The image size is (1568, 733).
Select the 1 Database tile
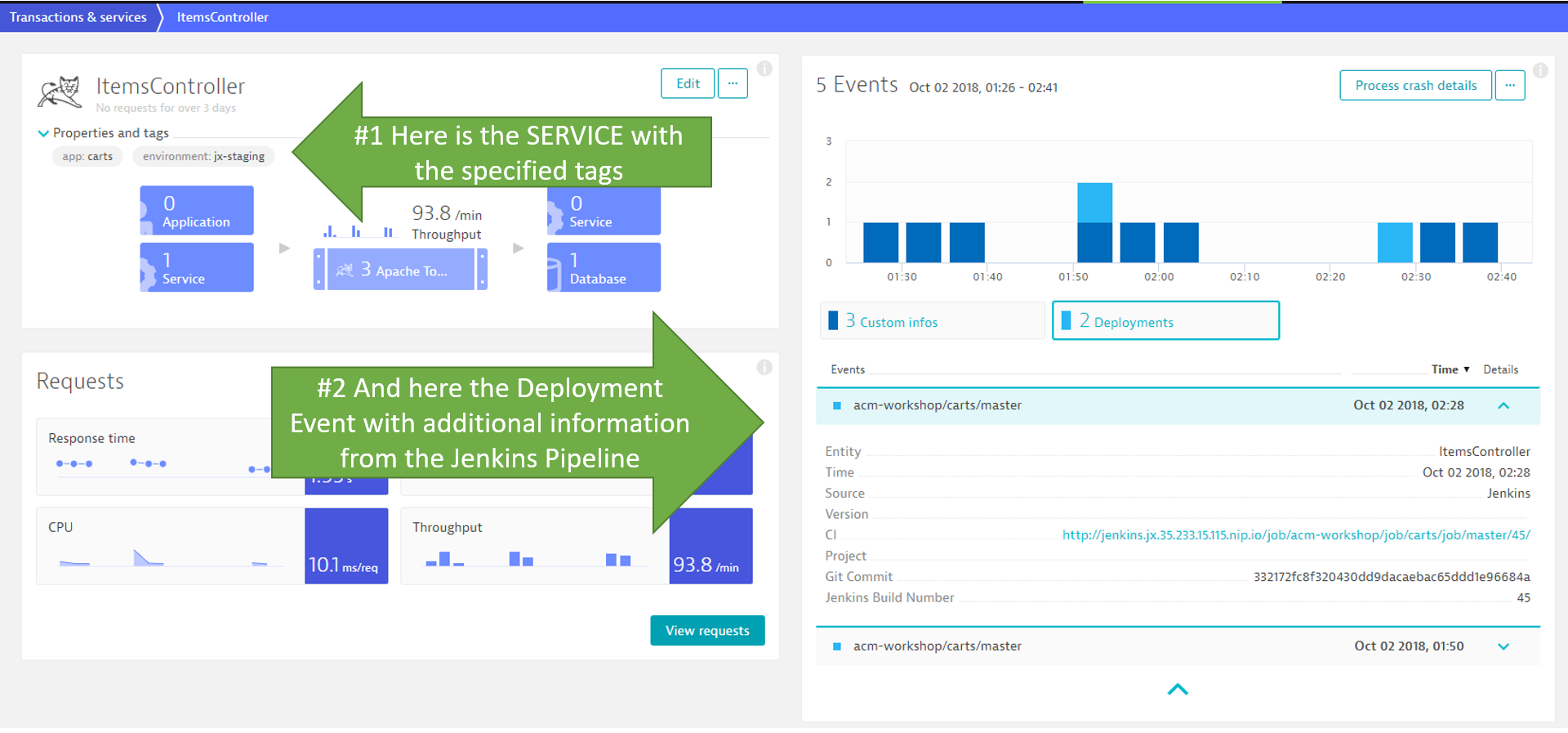pyautogui.click(x=604, y=268)
